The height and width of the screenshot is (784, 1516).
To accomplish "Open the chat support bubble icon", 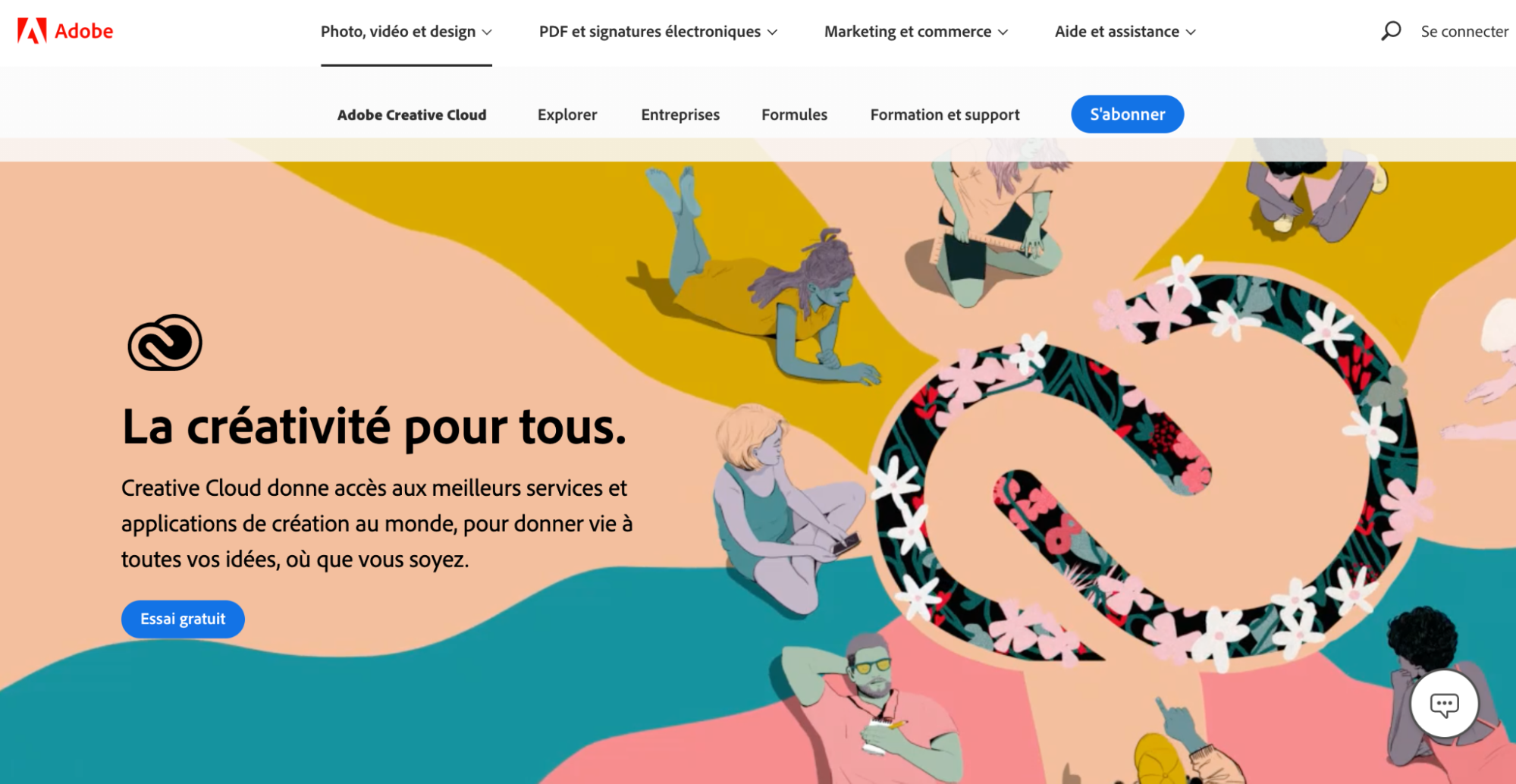I will pyautogui.click(x=1444, y=704).
